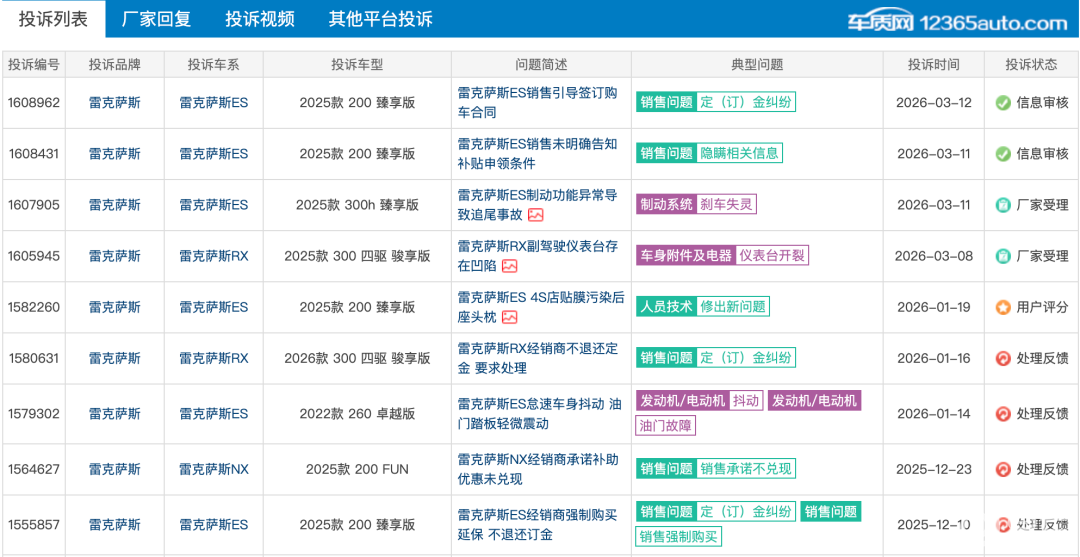Screen dimensions: 1080x557
Task: Click the 仪表台开裂 tag
Action: pos(771,256)
